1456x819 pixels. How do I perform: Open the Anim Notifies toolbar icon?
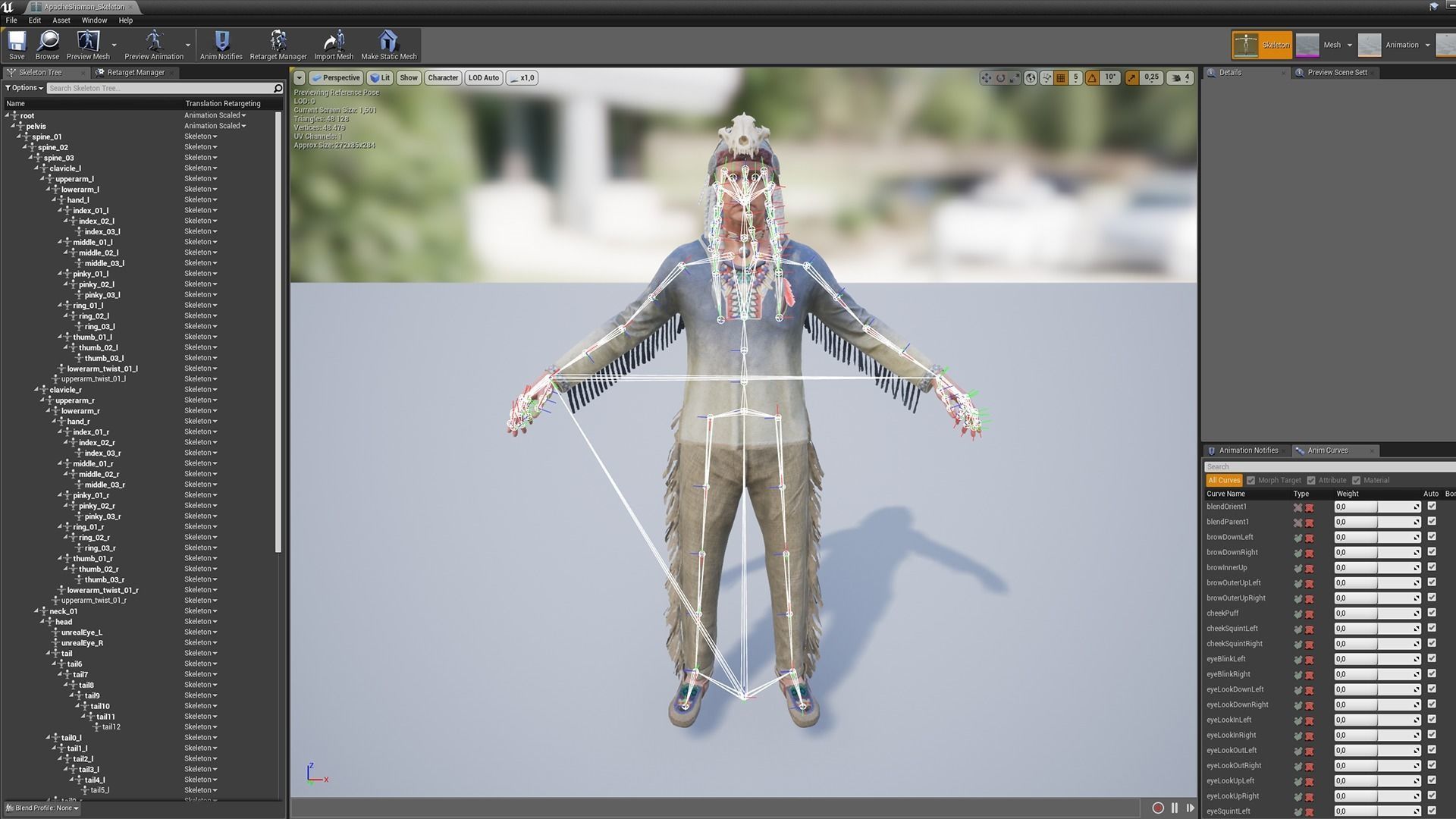tap(221, 45)
